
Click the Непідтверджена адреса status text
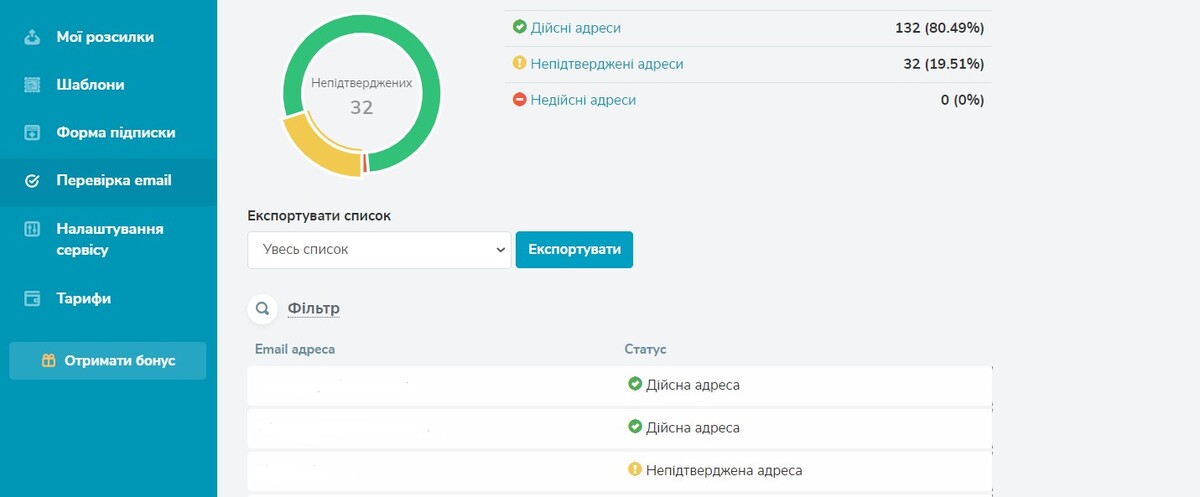point(724,470)
